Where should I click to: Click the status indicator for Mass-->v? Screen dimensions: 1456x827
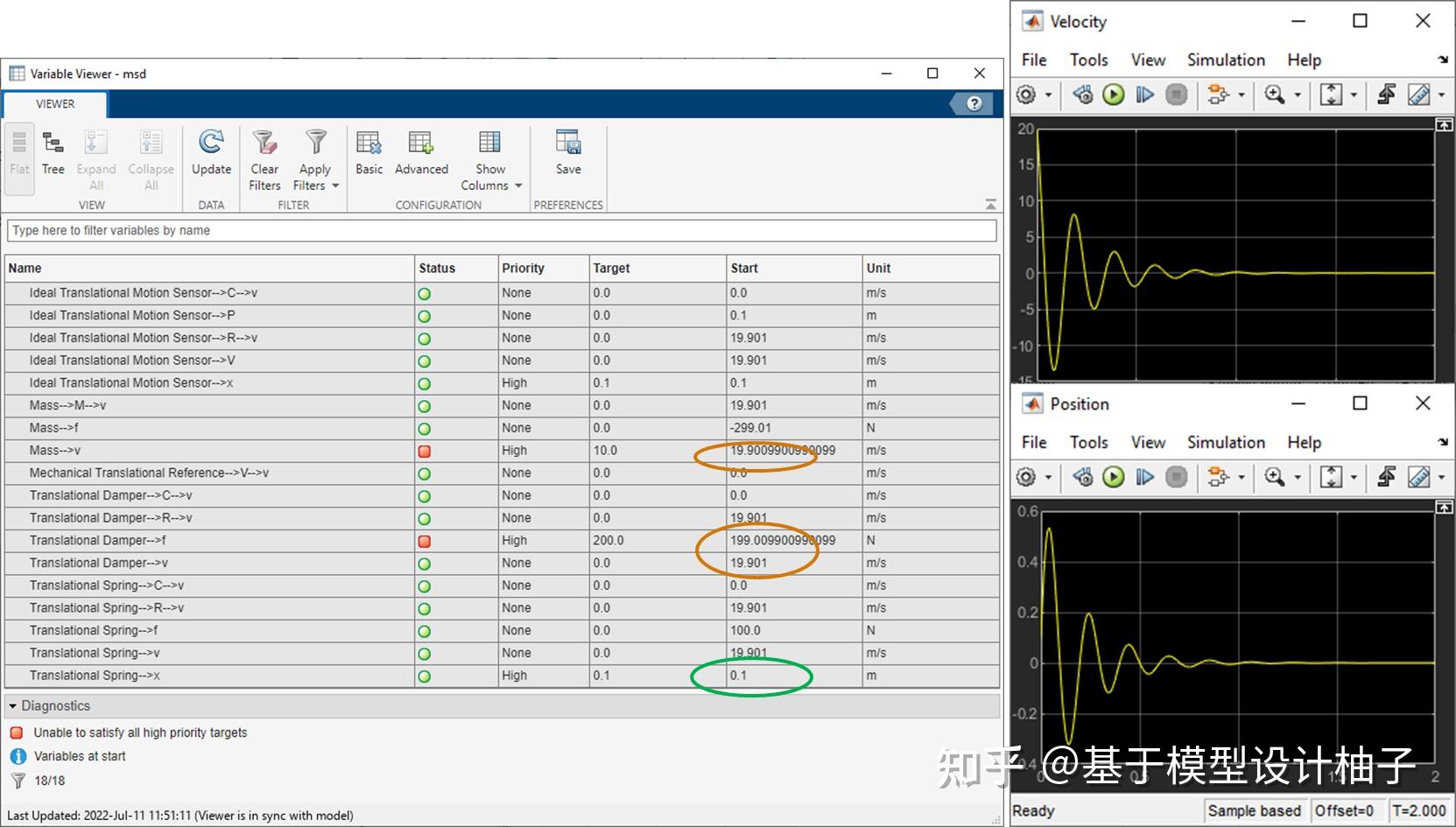(425, 450)
